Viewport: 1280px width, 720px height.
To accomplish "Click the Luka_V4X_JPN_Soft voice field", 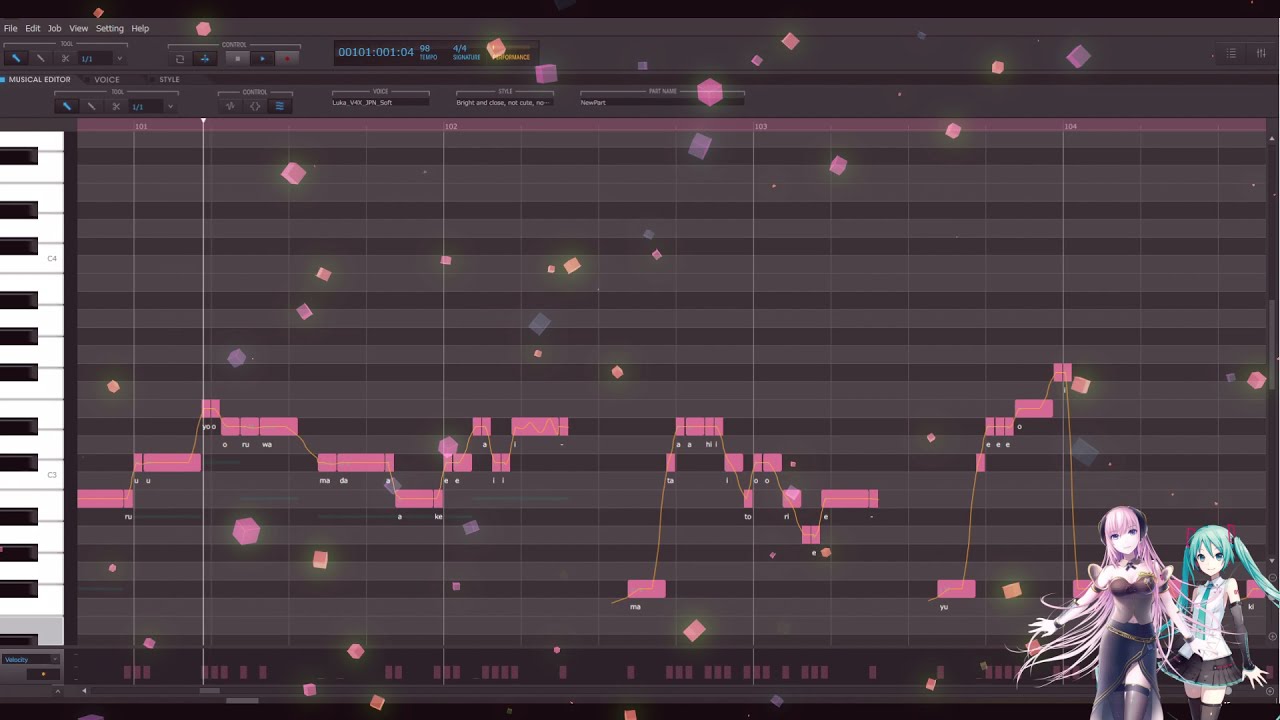I will tap(381, 102).
